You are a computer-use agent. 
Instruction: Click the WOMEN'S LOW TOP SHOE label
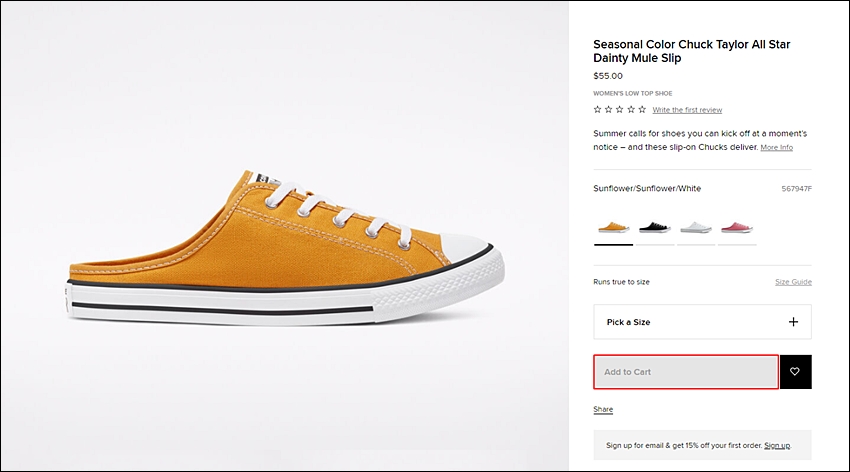(x=633, y=93)
